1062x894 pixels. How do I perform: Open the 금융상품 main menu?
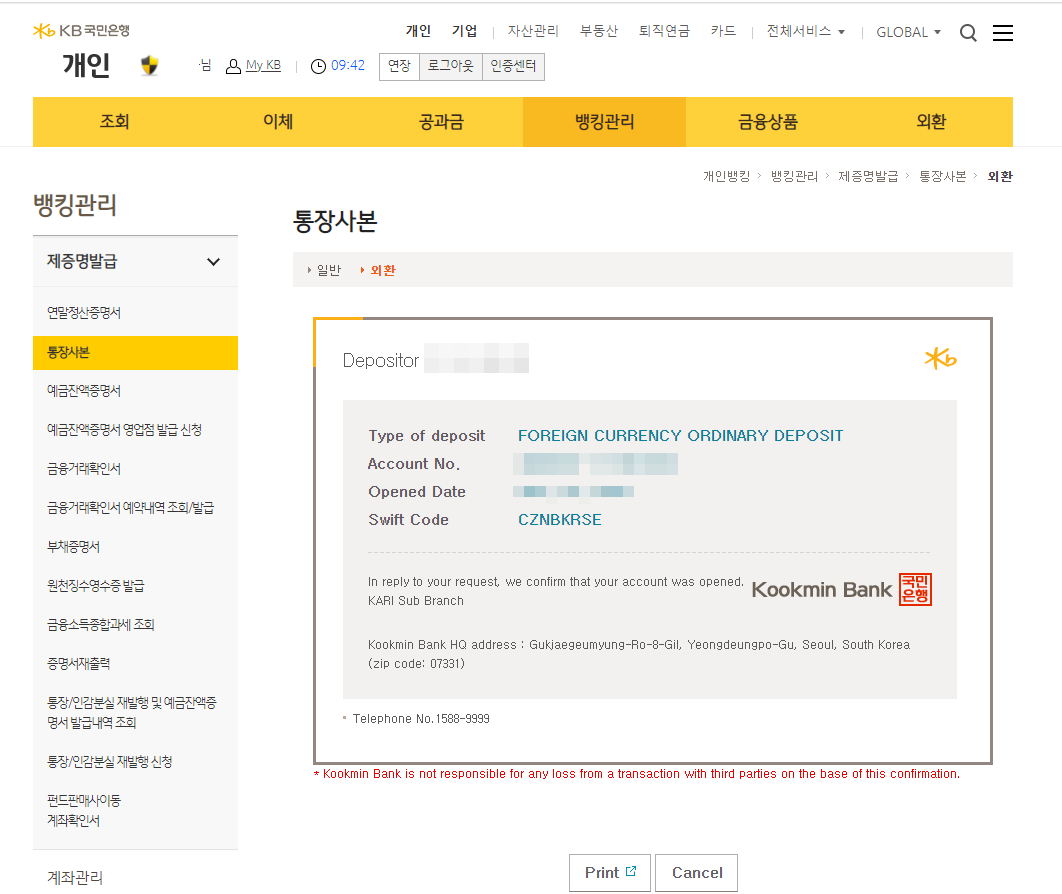click(767, 122)
